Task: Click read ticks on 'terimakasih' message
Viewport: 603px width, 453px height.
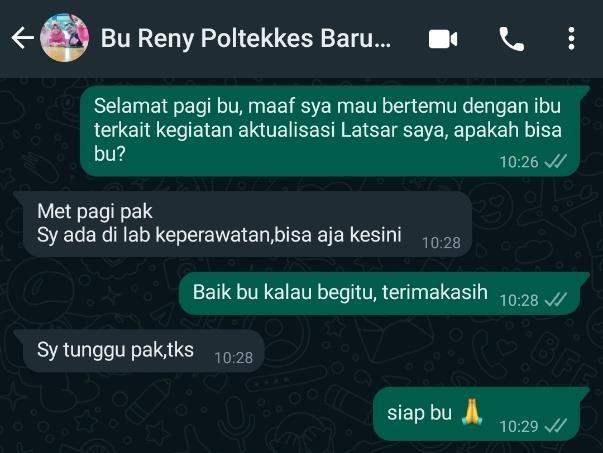Action: [x=556, y=300]
